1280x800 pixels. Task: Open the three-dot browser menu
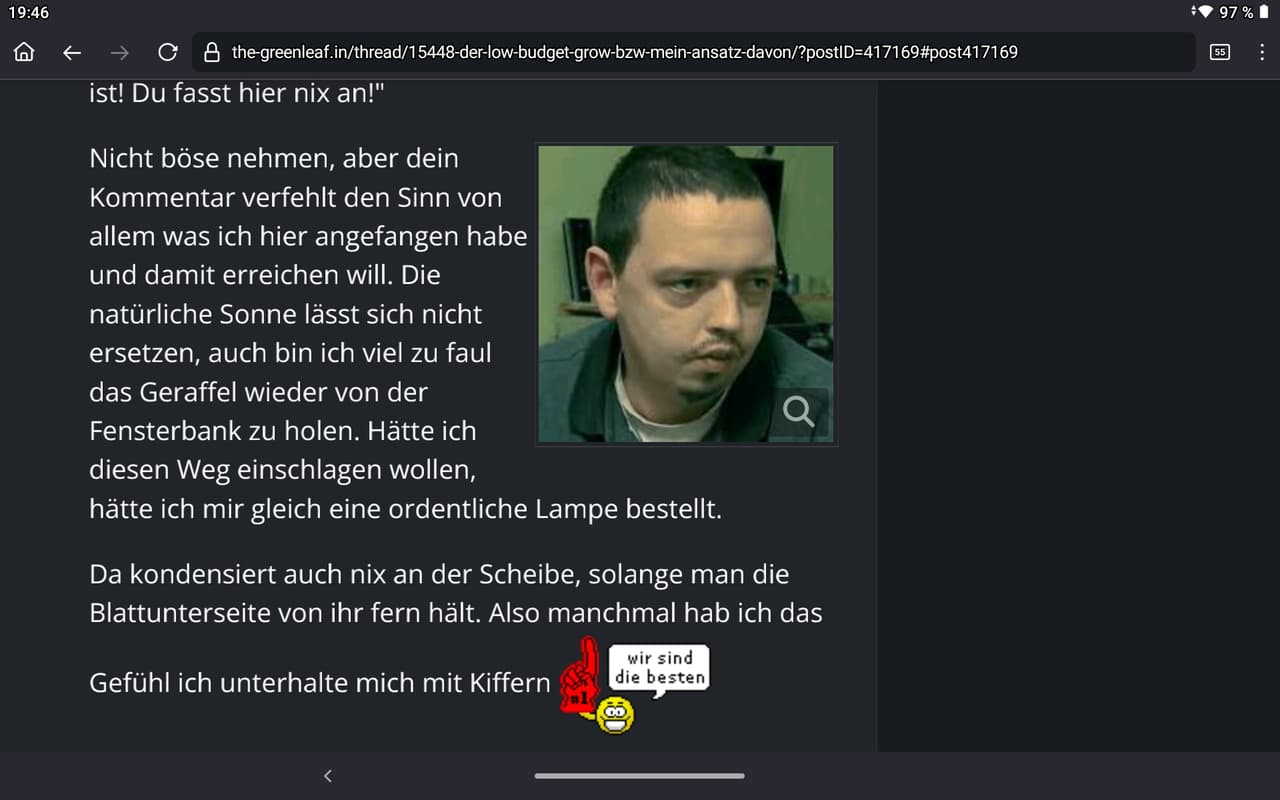1262,52
